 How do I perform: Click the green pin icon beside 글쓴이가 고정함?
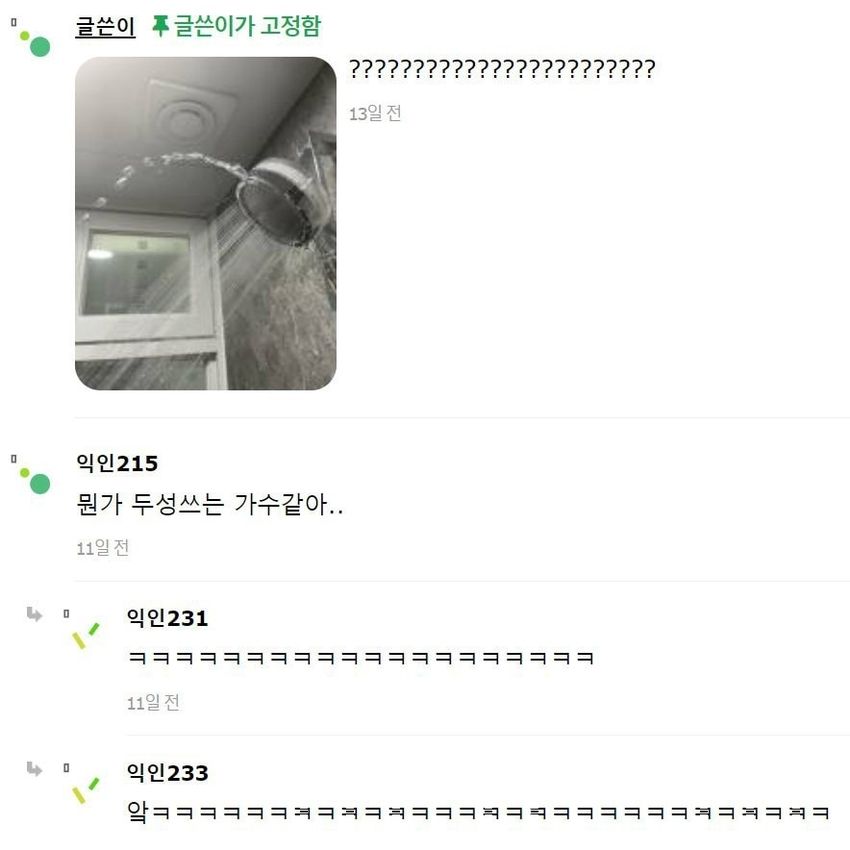160,26
